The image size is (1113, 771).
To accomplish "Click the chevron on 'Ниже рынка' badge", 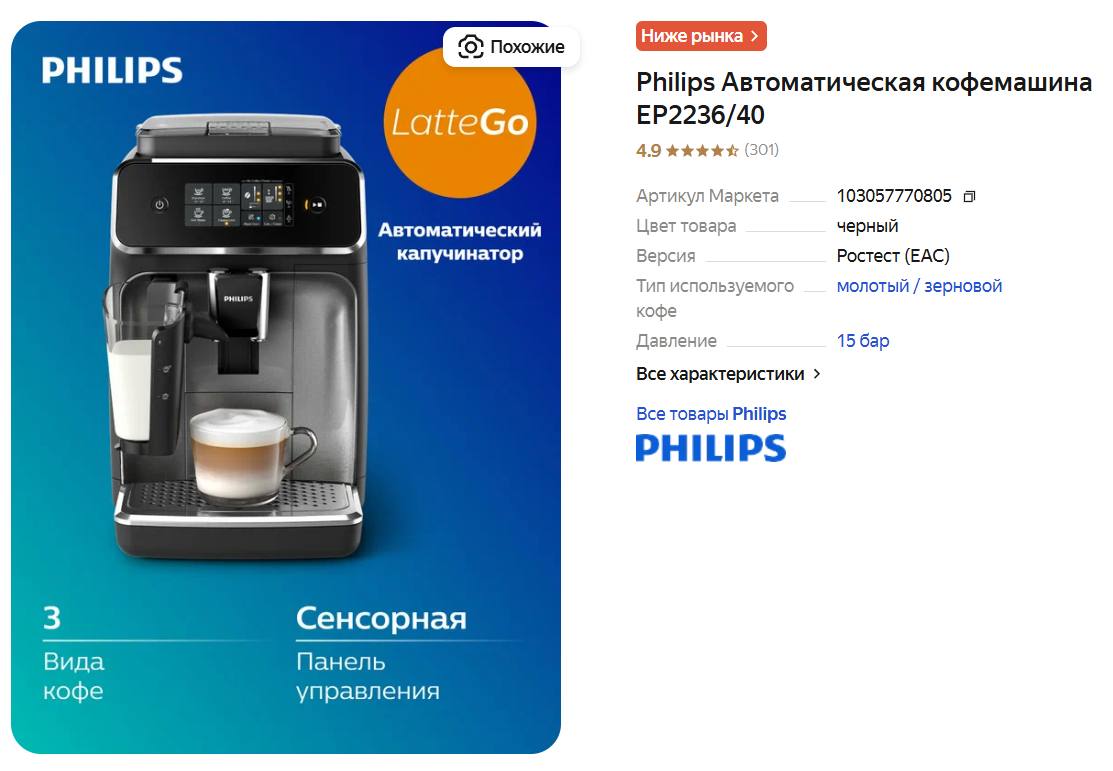I will pos(755,36).
